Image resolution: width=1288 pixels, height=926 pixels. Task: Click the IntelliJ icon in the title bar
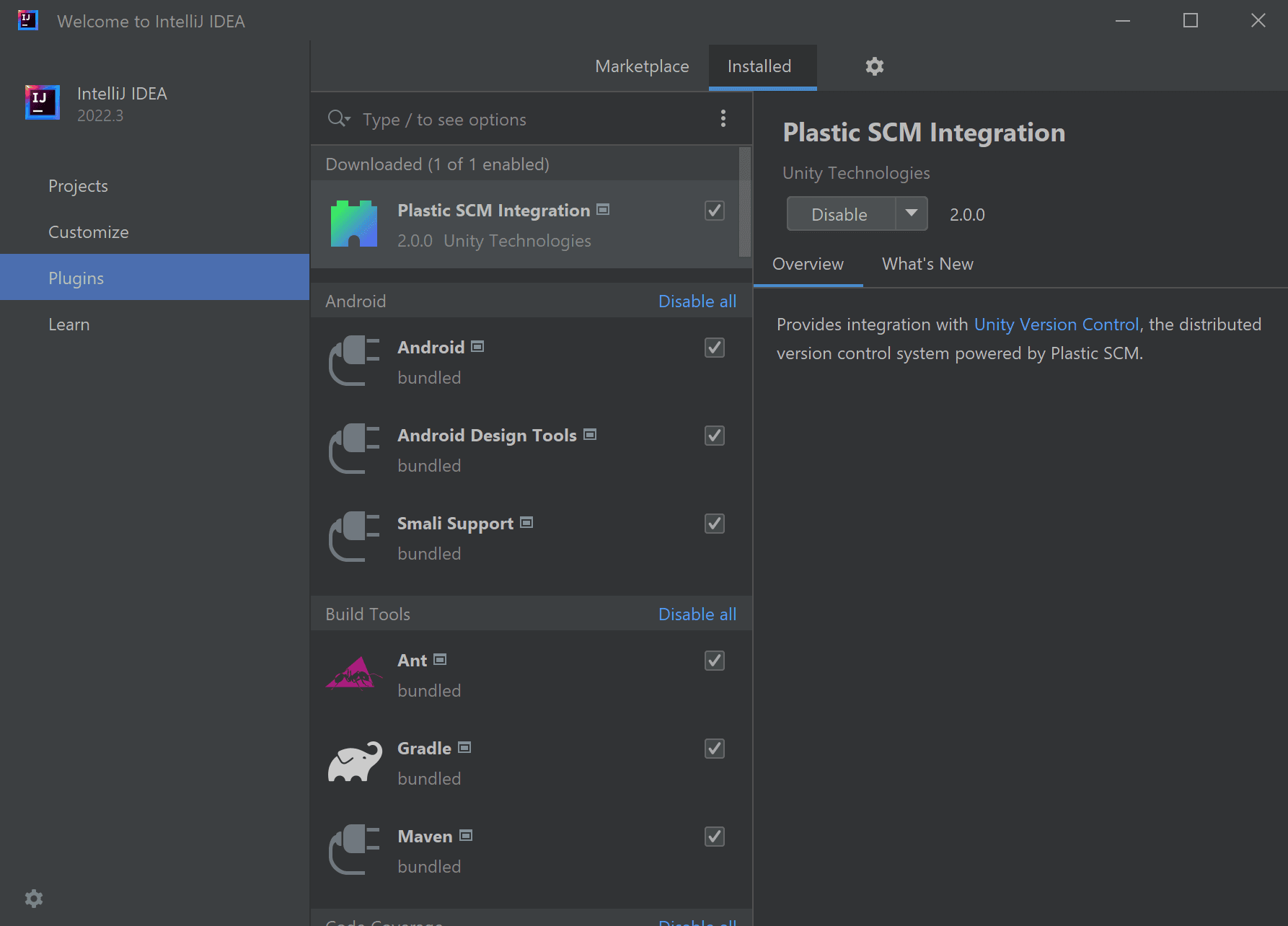click(x=27, y=20)
